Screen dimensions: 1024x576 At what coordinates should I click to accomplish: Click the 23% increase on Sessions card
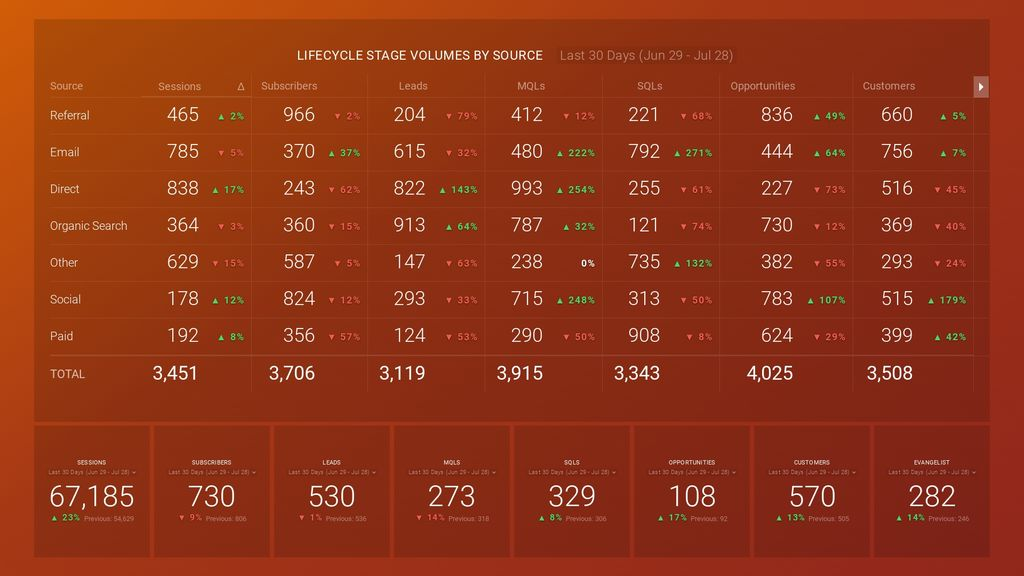coord(65,518)
